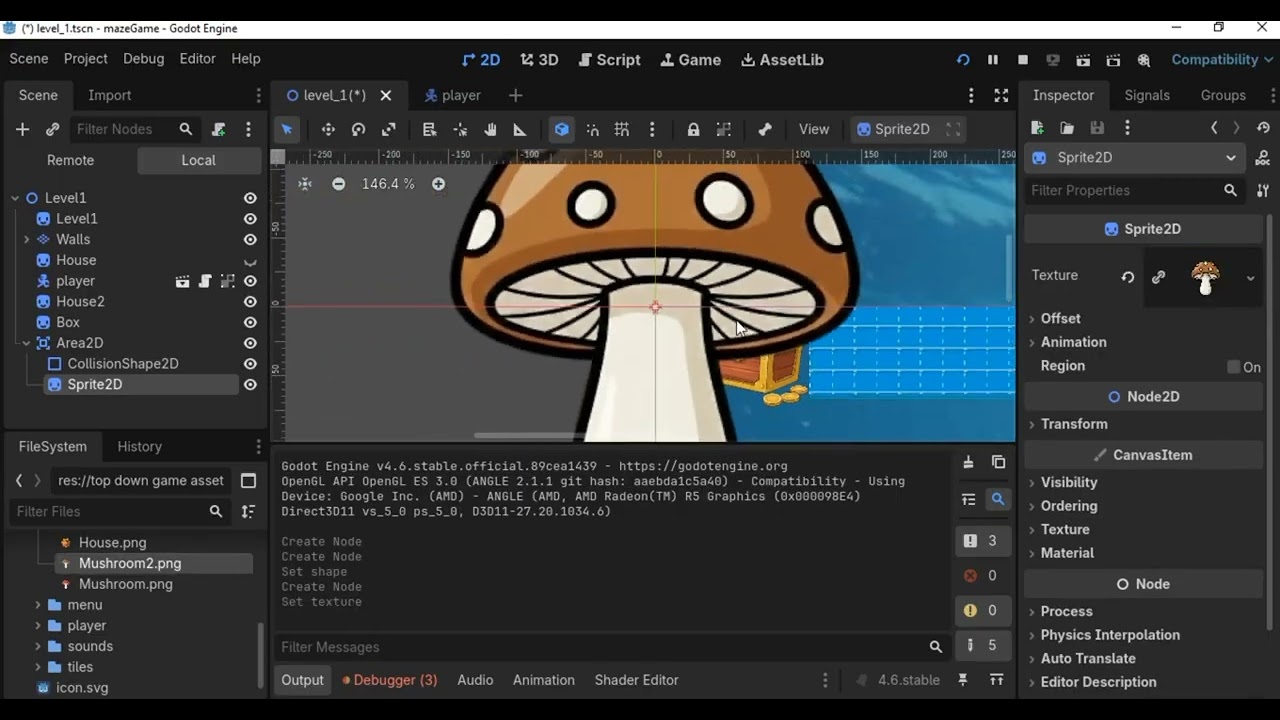Reset the Texture property
Screen dimensions: 1280x720
pos(1128,277)
